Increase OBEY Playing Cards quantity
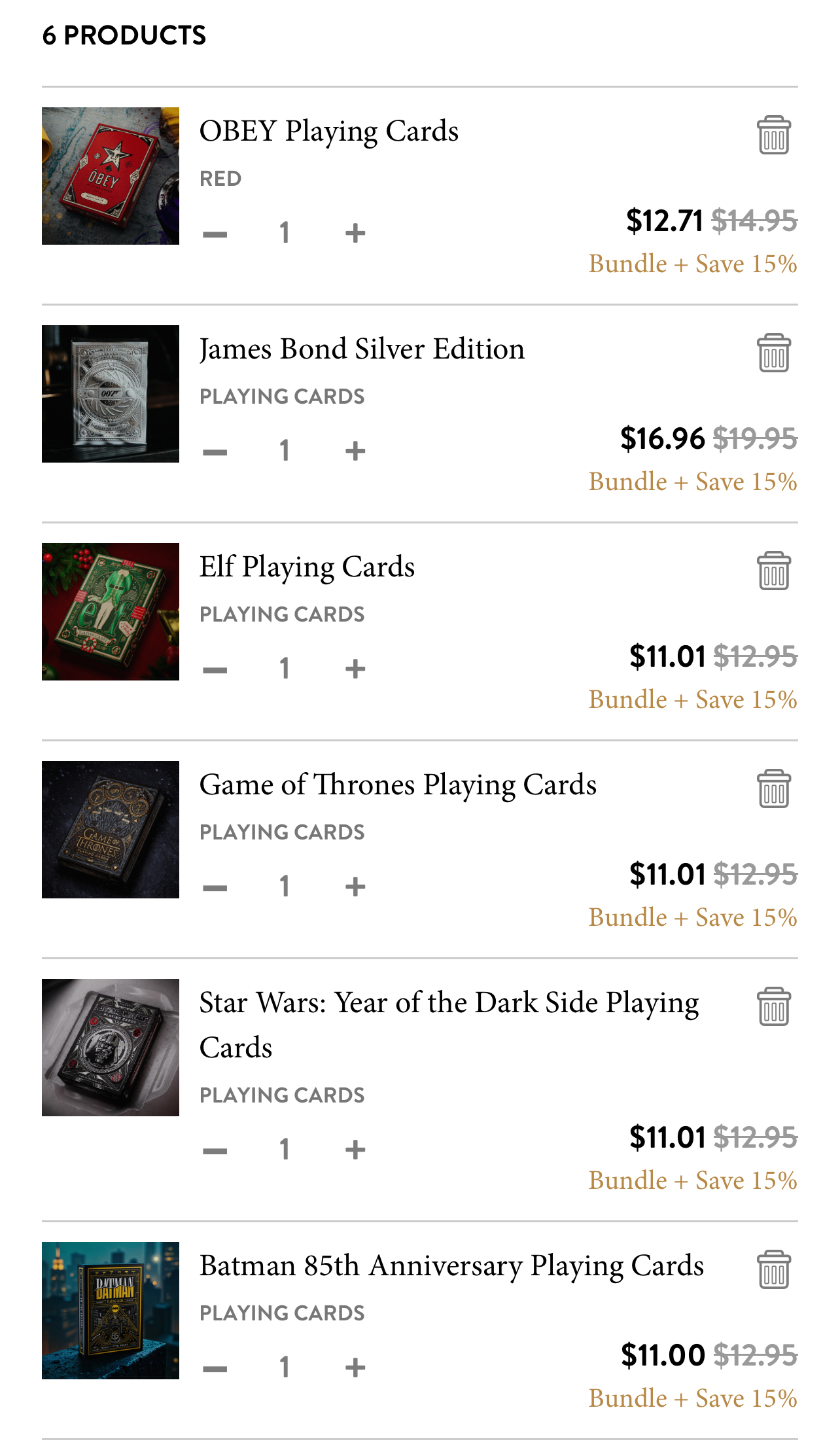Screen dimensions: 840x1448 coord(355,233)
